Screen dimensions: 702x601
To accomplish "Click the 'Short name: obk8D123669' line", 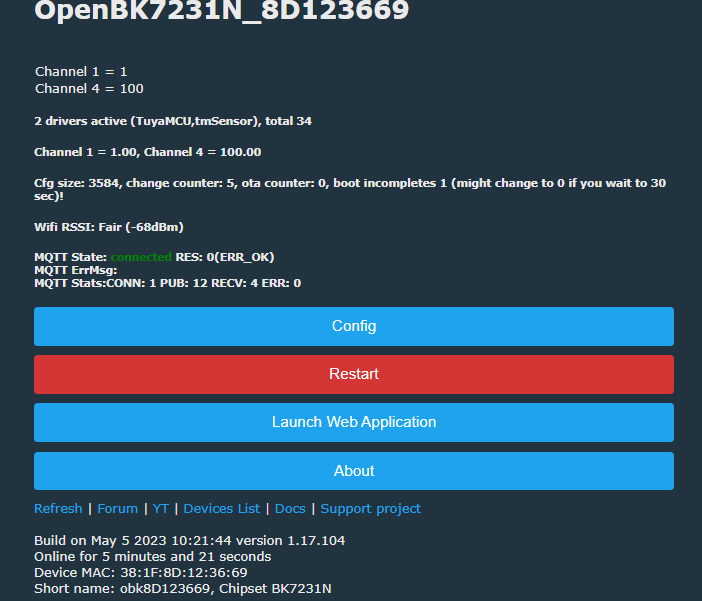I will click(183, 588).
